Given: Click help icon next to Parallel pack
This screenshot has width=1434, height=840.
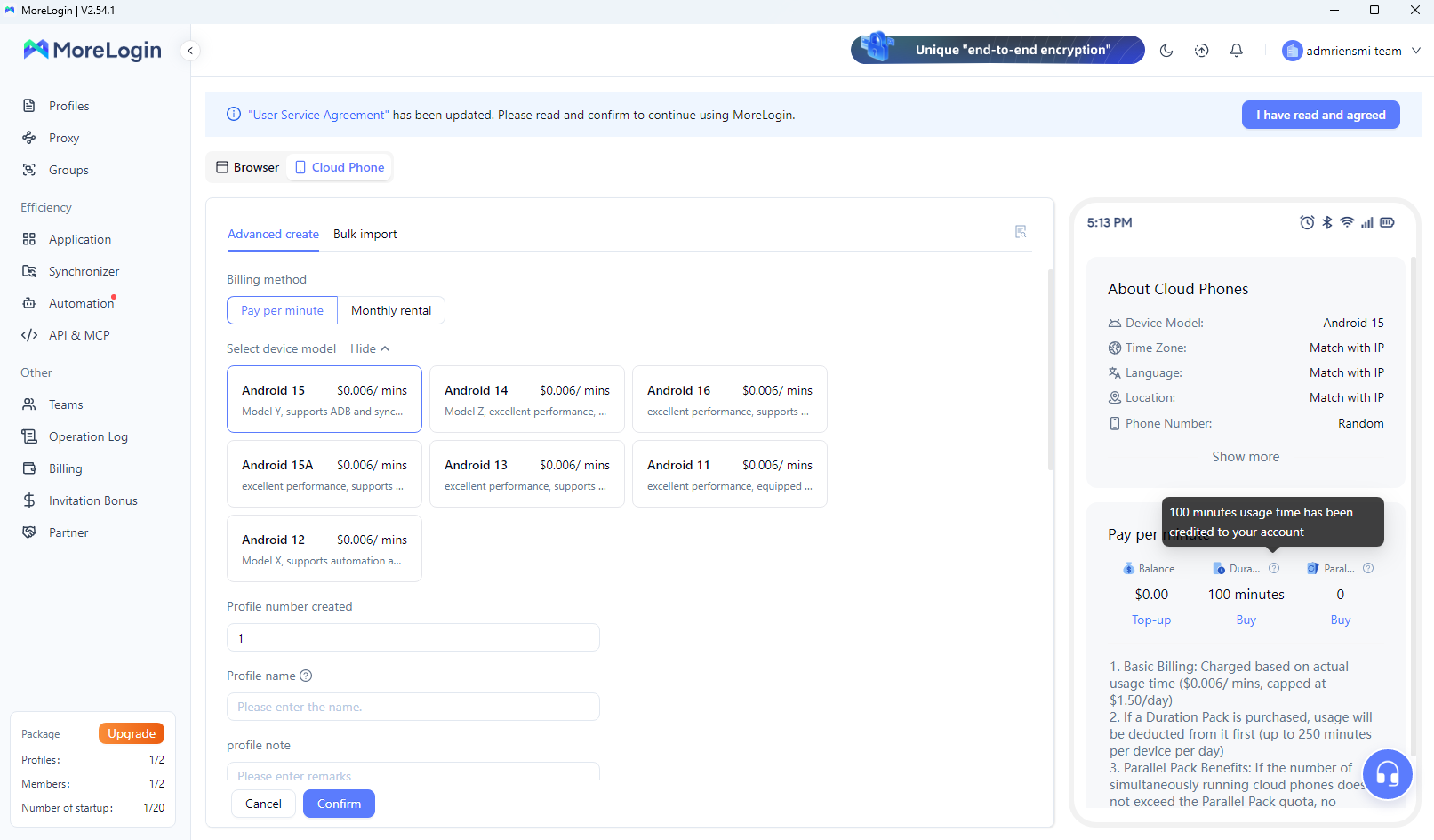Looking at the screenshot, I should [x=1368, y=568].
